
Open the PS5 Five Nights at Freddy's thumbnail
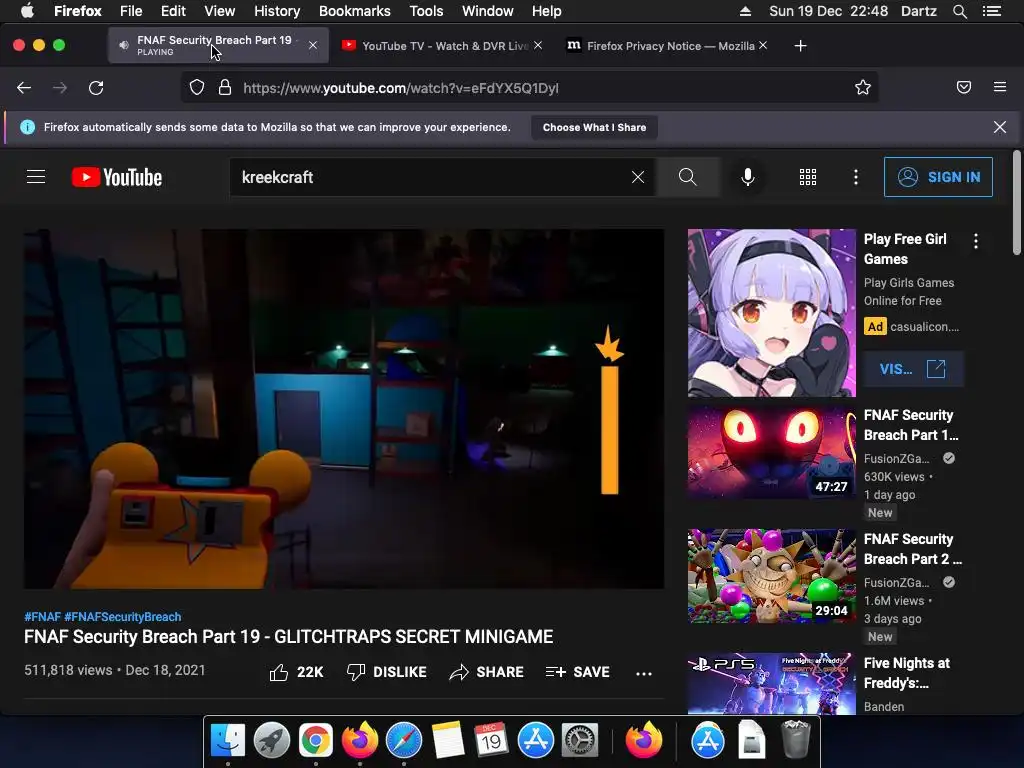click(771, 684)
